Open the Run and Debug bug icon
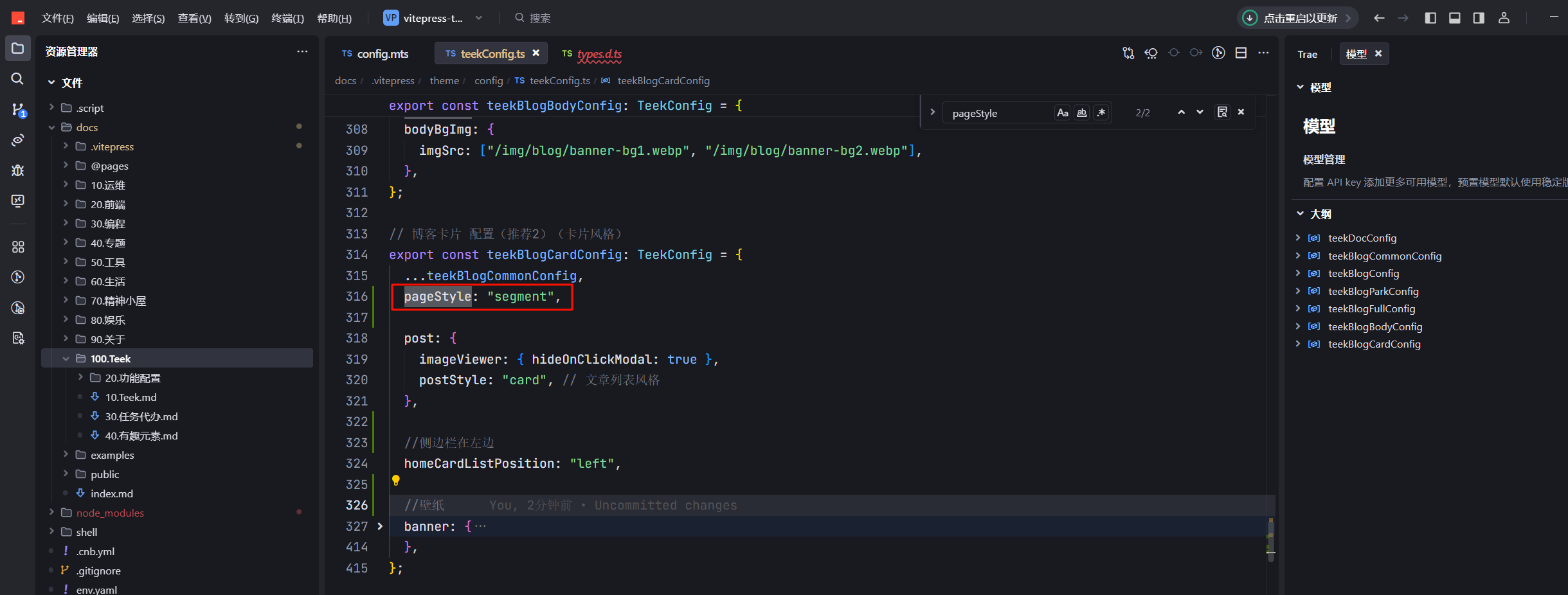 (17, 170)
